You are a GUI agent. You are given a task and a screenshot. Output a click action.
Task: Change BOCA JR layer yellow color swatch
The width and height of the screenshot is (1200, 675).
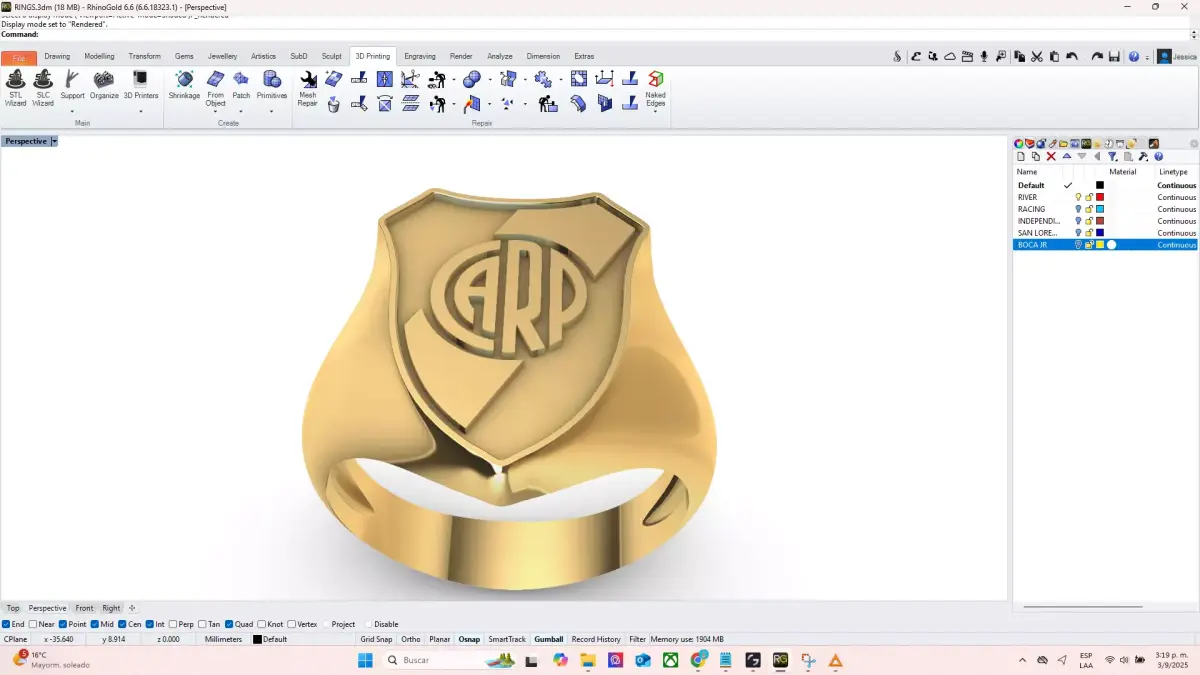(x=1100, y=245)
